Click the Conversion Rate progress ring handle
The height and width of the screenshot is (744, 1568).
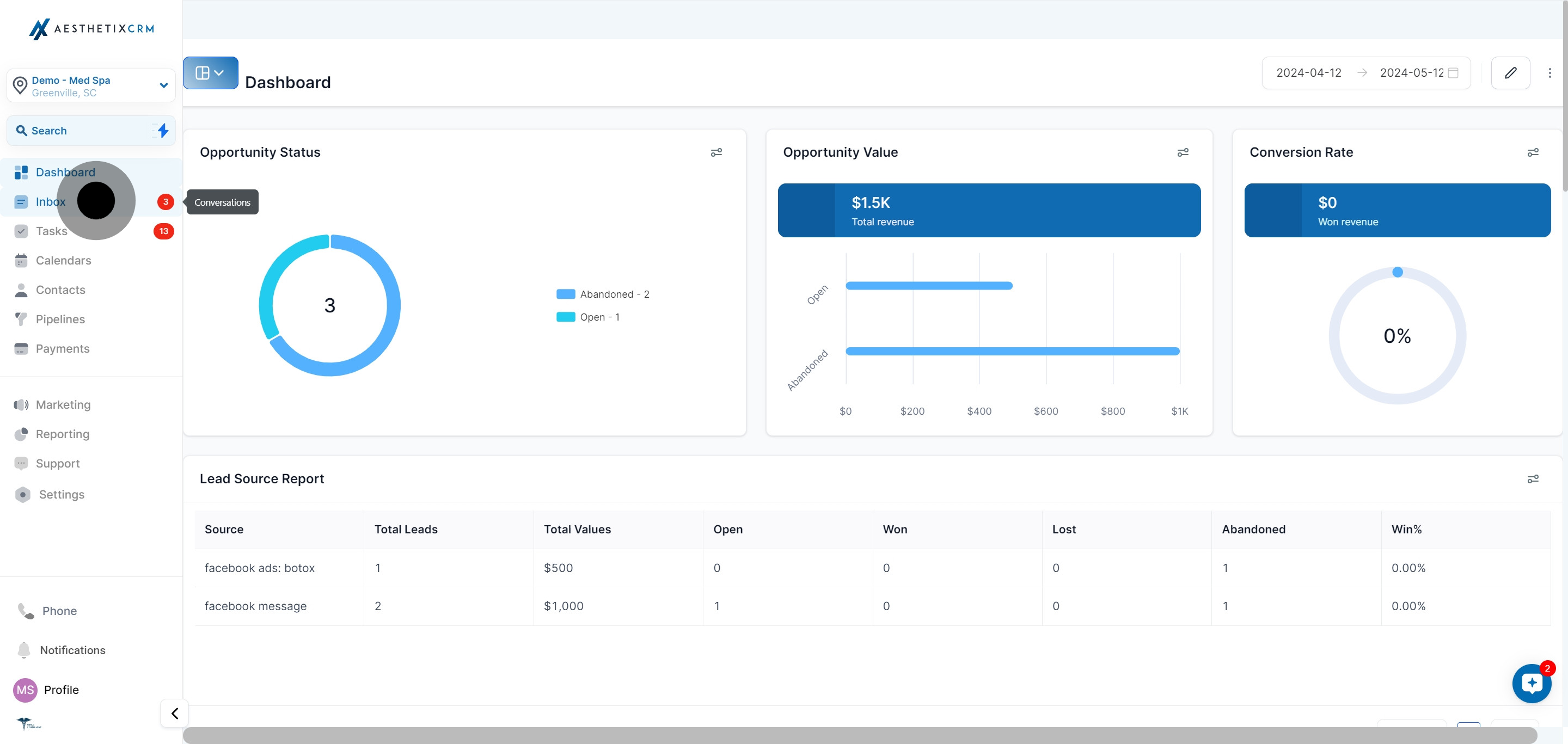coord(1398,272)
